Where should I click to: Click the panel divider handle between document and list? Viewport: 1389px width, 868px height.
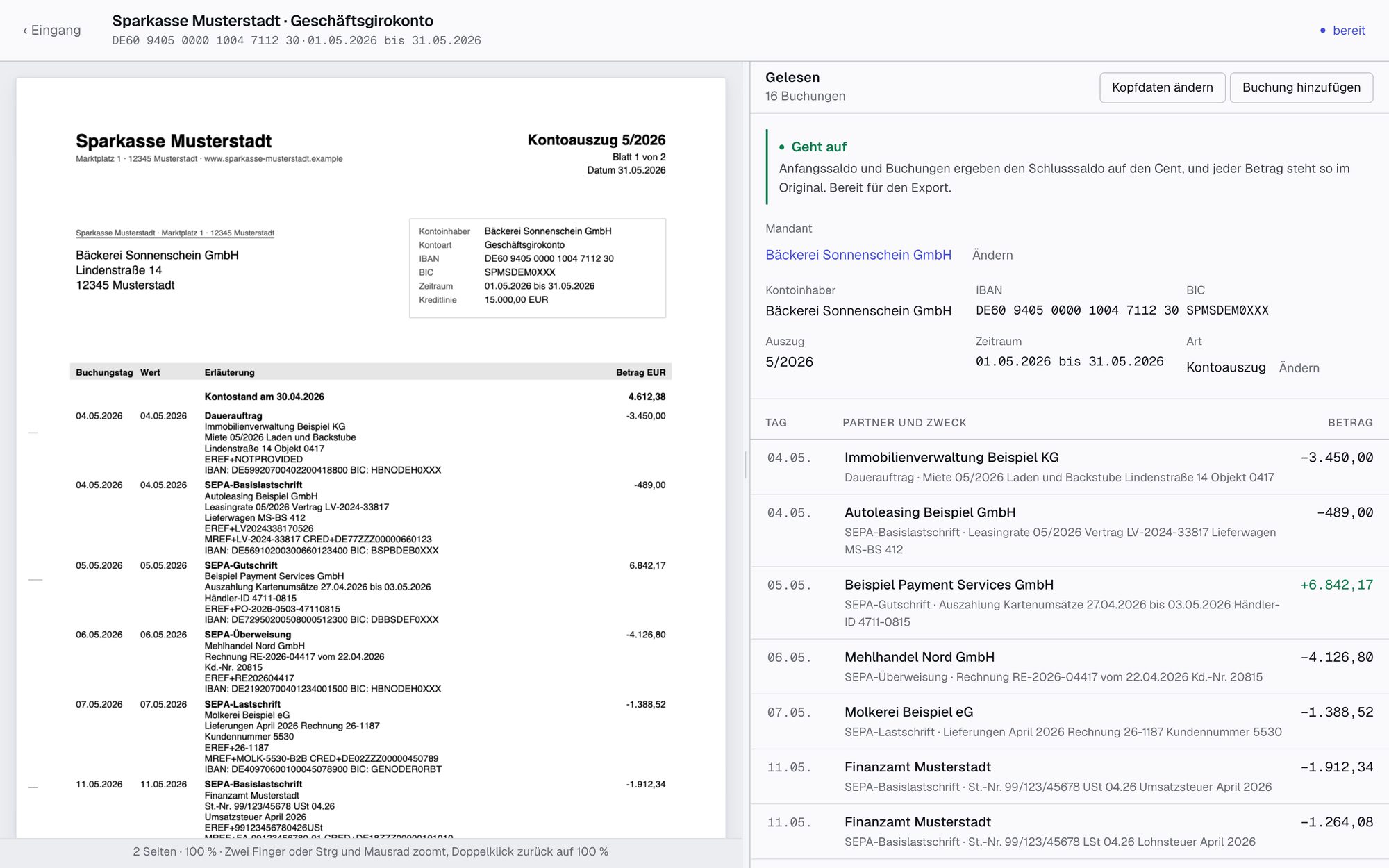[x=746, y=465]
